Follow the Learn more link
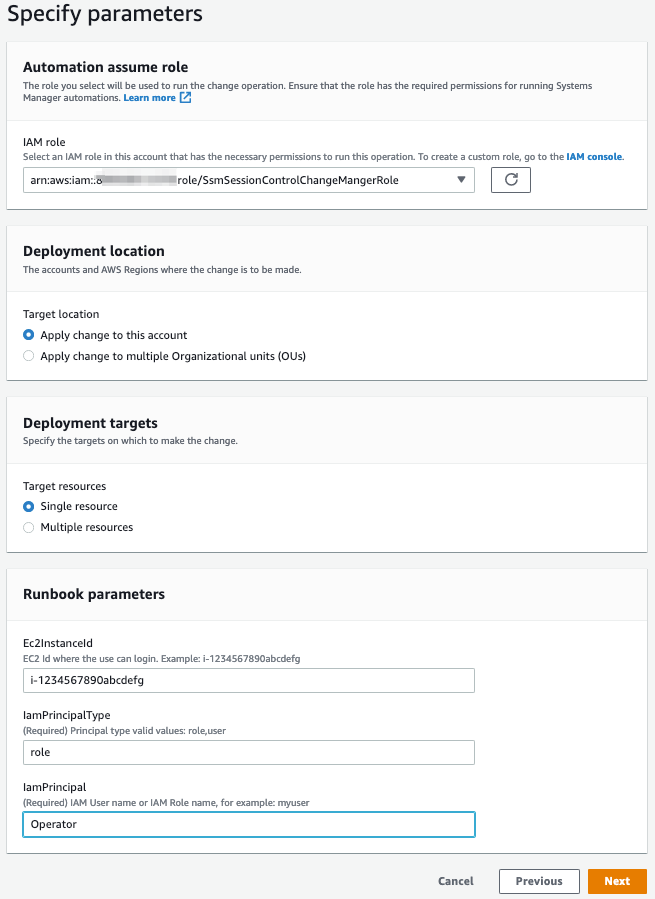This screenshot has height=899, width=655. pyautogui.click(x=149, y=98)
